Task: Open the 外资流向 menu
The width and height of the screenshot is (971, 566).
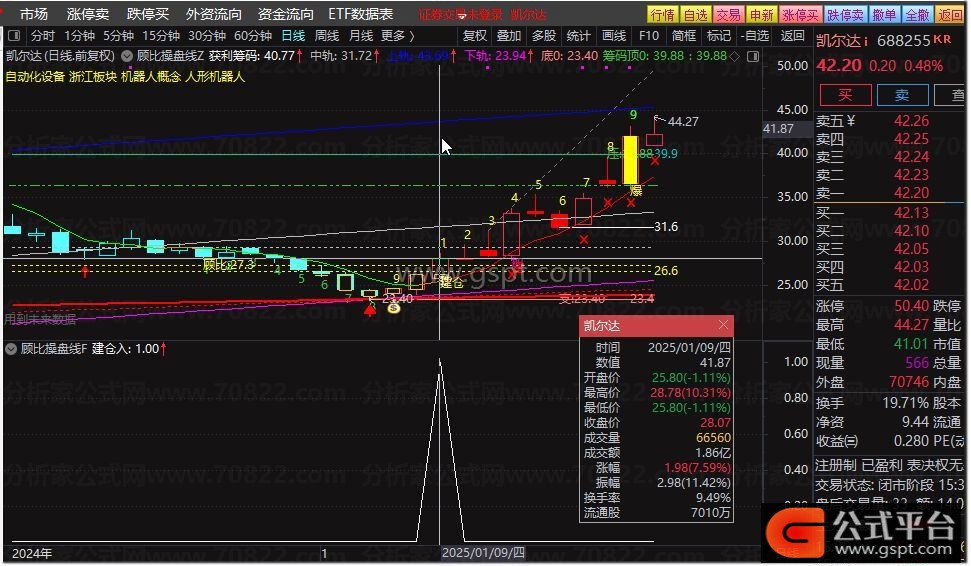Action: (214, 14)
